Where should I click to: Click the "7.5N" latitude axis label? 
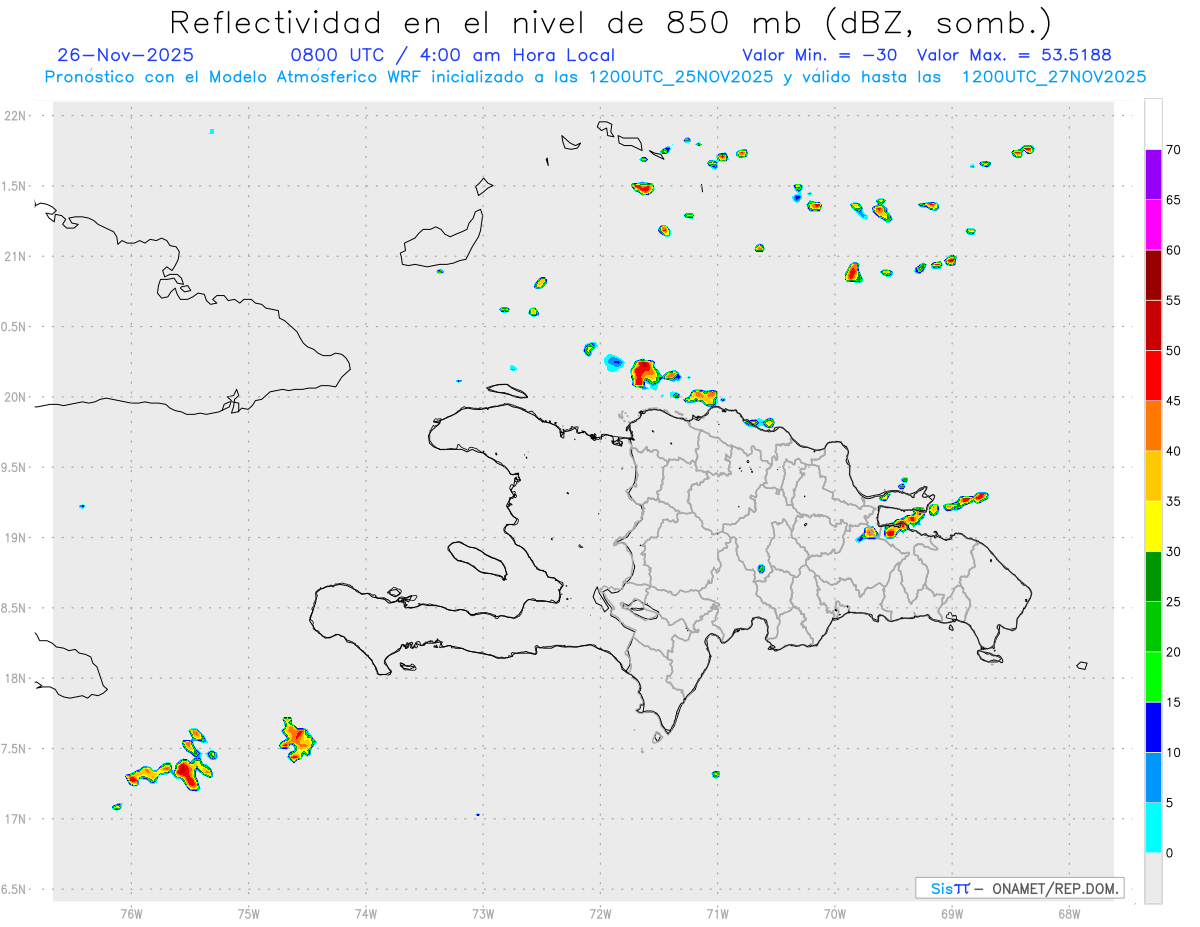tap(14, 749)
